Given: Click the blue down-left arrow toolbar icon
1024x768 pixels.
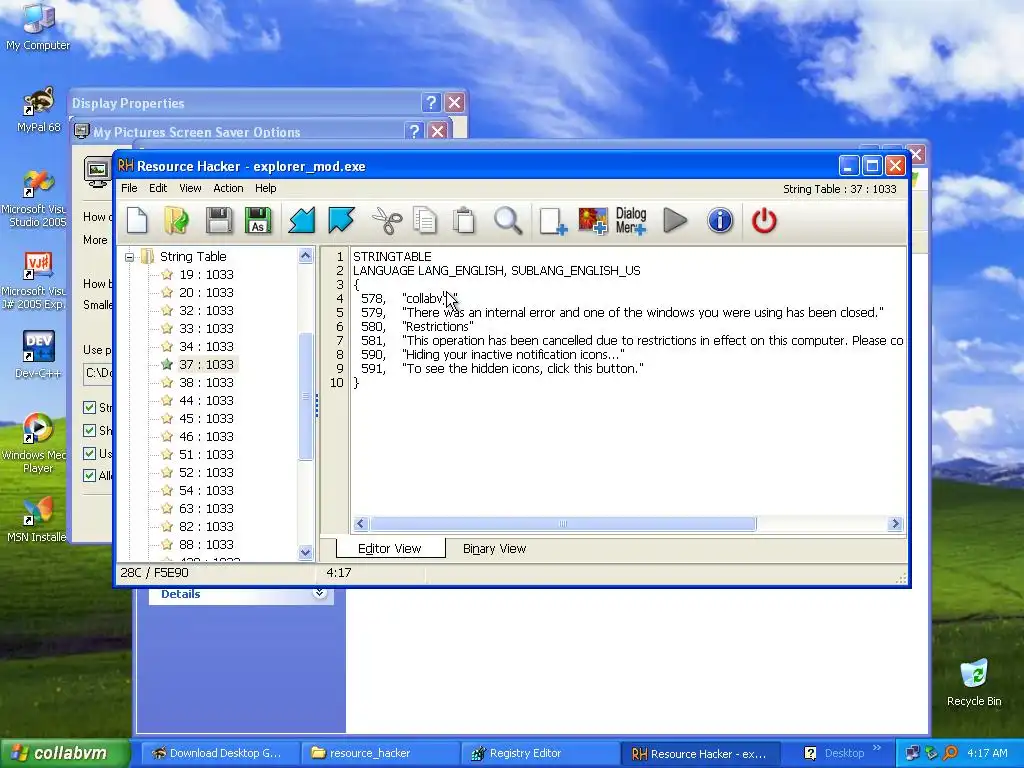Looking at the screenshot, I should tap(302, 220).
